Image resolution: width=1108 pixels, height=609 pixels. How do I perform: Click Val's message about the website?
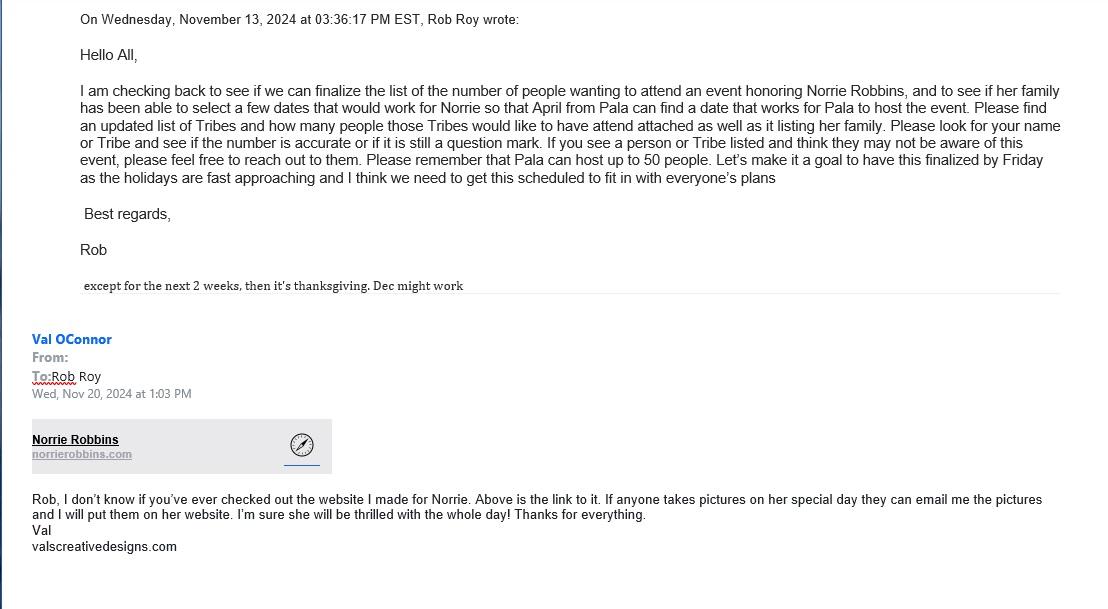pyautogui.click(x=537, y=507)
